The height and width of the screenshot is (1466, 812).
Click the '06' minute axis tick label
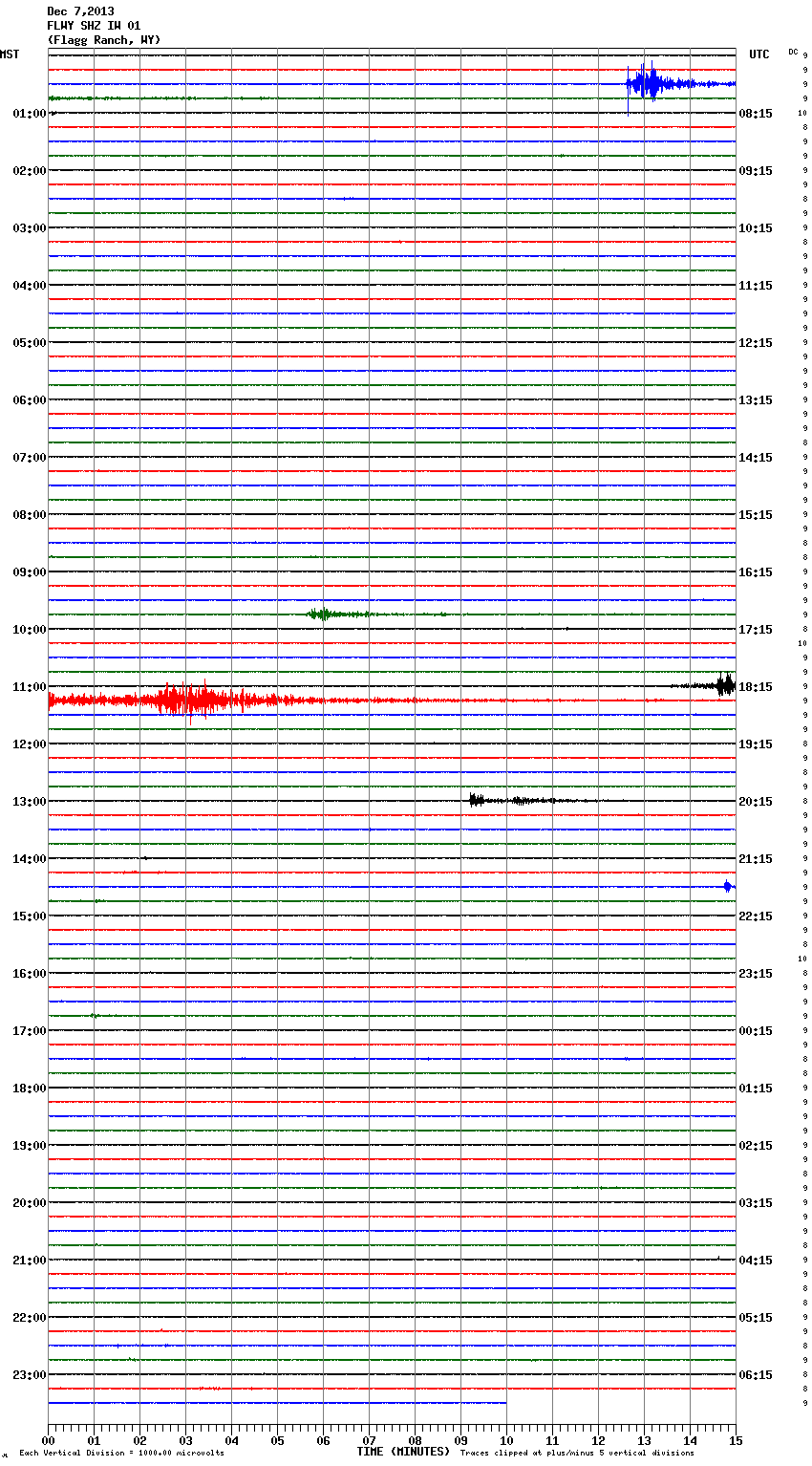(x=323, y=1440)
